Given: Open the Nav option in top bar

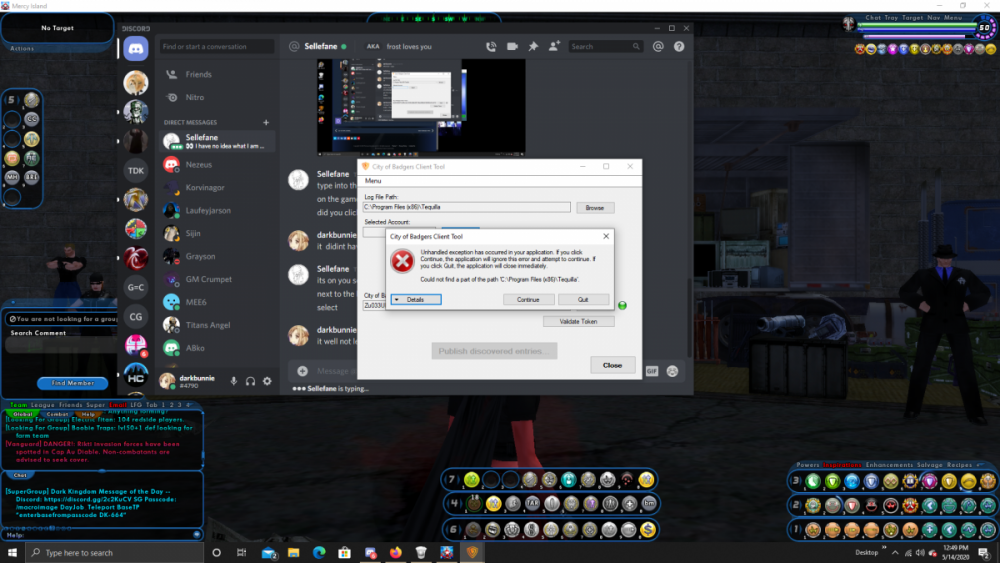Looking at the screenshot, I should 934,18.
